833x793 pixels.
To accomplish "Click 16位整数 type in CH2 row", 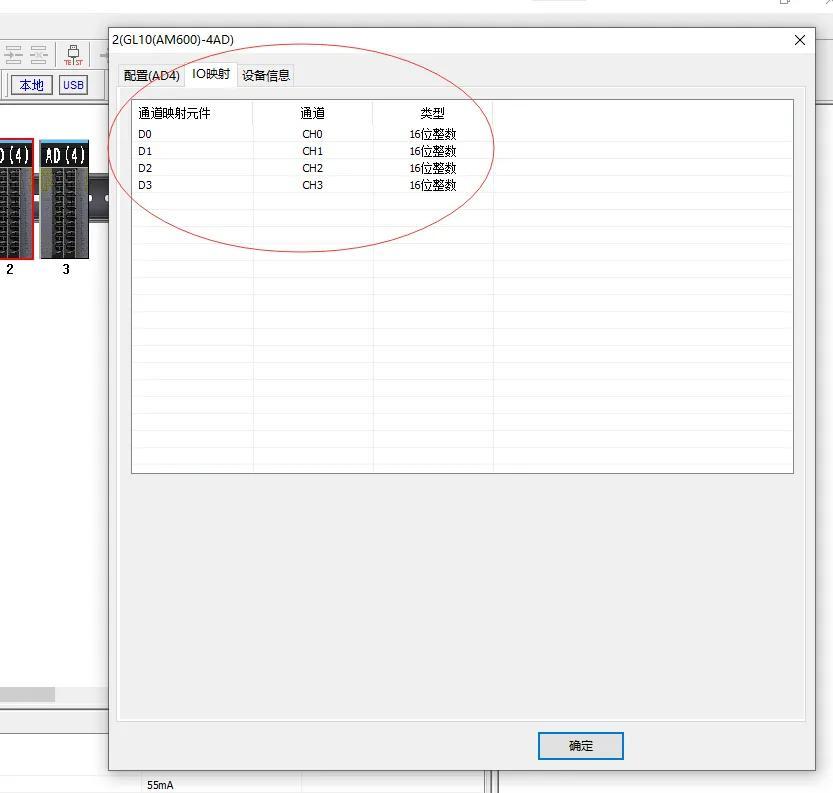I will click(432, 168).
